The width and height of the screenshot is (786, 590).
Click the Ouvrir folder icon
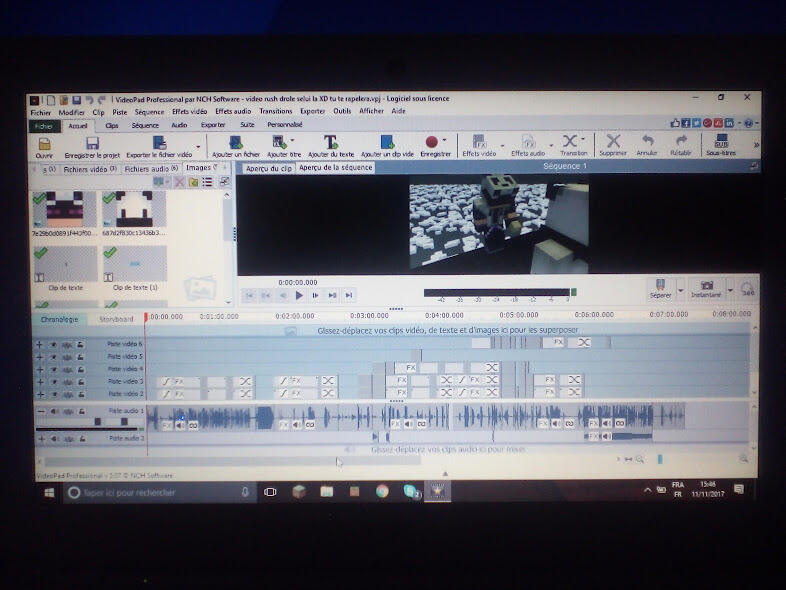click(44, 144)
